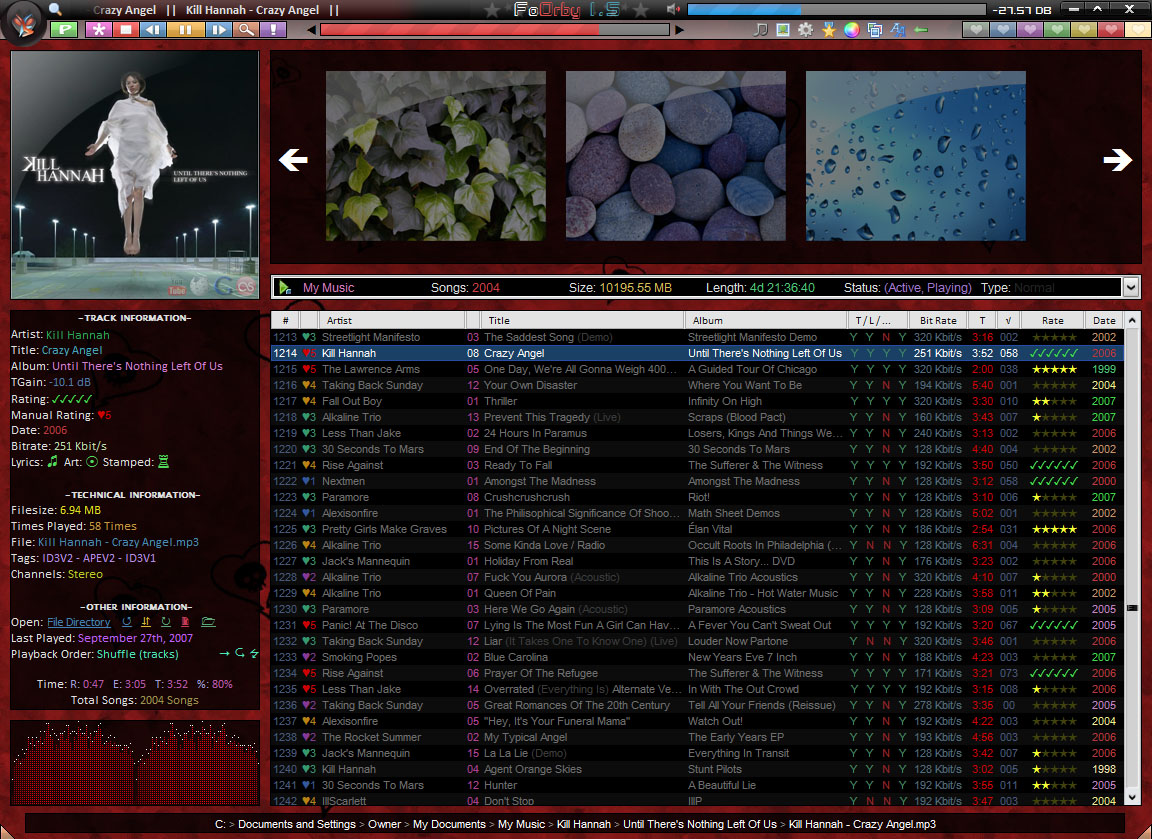Click the green P button

tap(64, 30)
